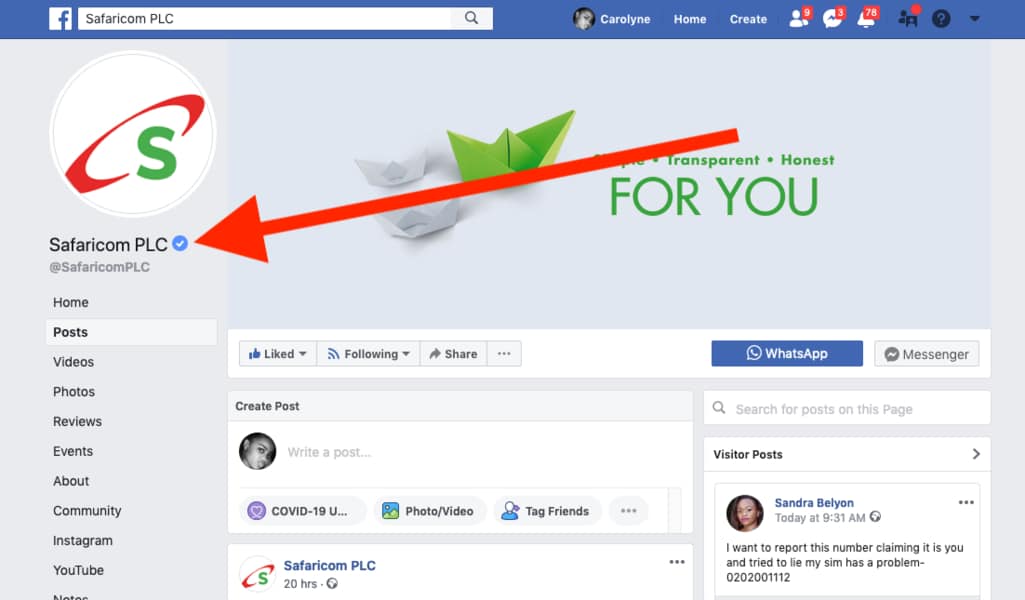
Task: Select the COVID-19 Update post option
Action: 303,510
